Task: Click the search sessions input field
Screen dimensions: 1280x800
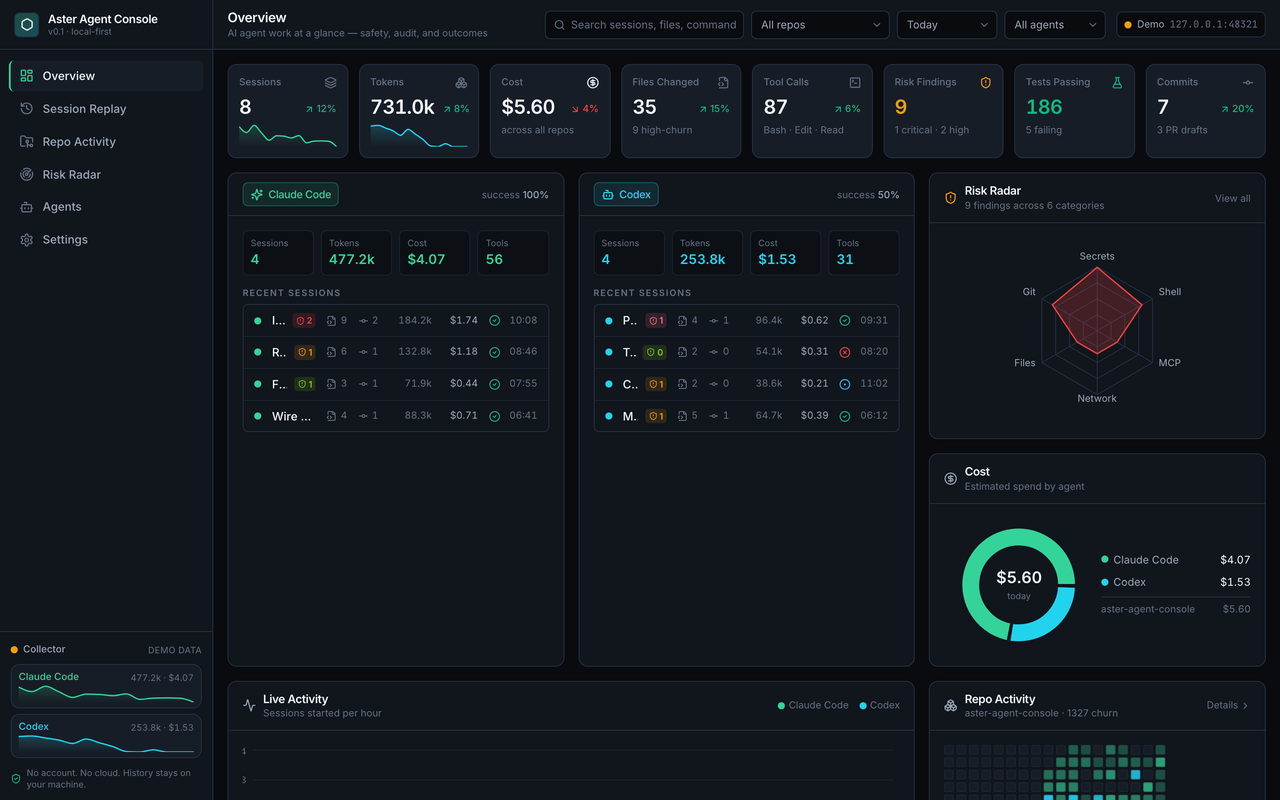Action: 645,25
